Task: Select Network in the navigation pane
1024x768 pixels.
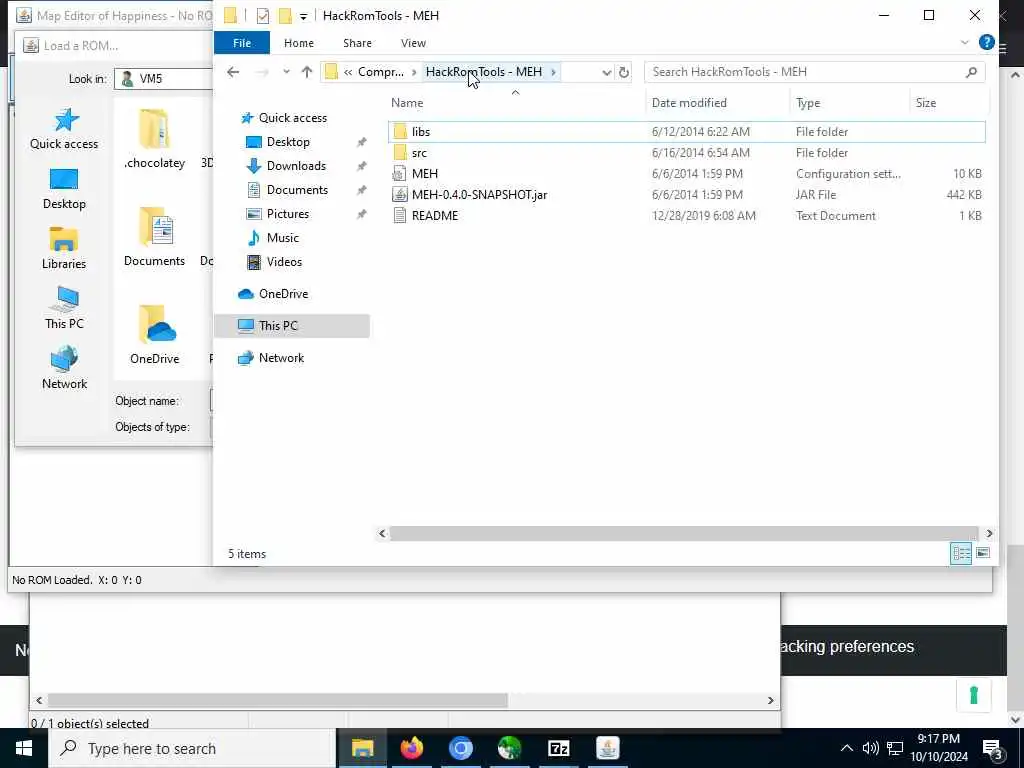Action: (281, 358)
